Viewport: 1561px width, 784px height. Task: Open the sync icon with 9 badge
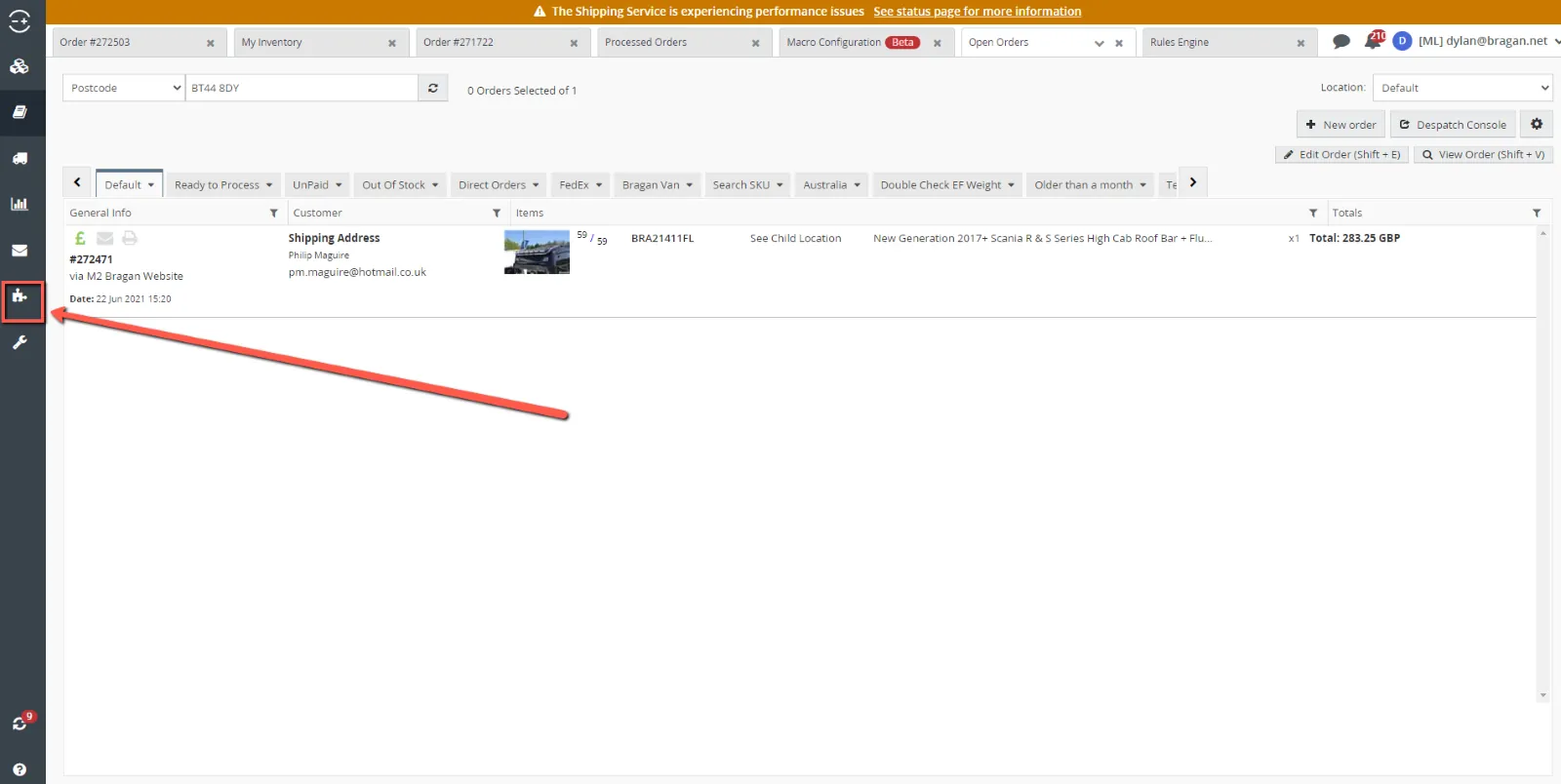[20, 724]
